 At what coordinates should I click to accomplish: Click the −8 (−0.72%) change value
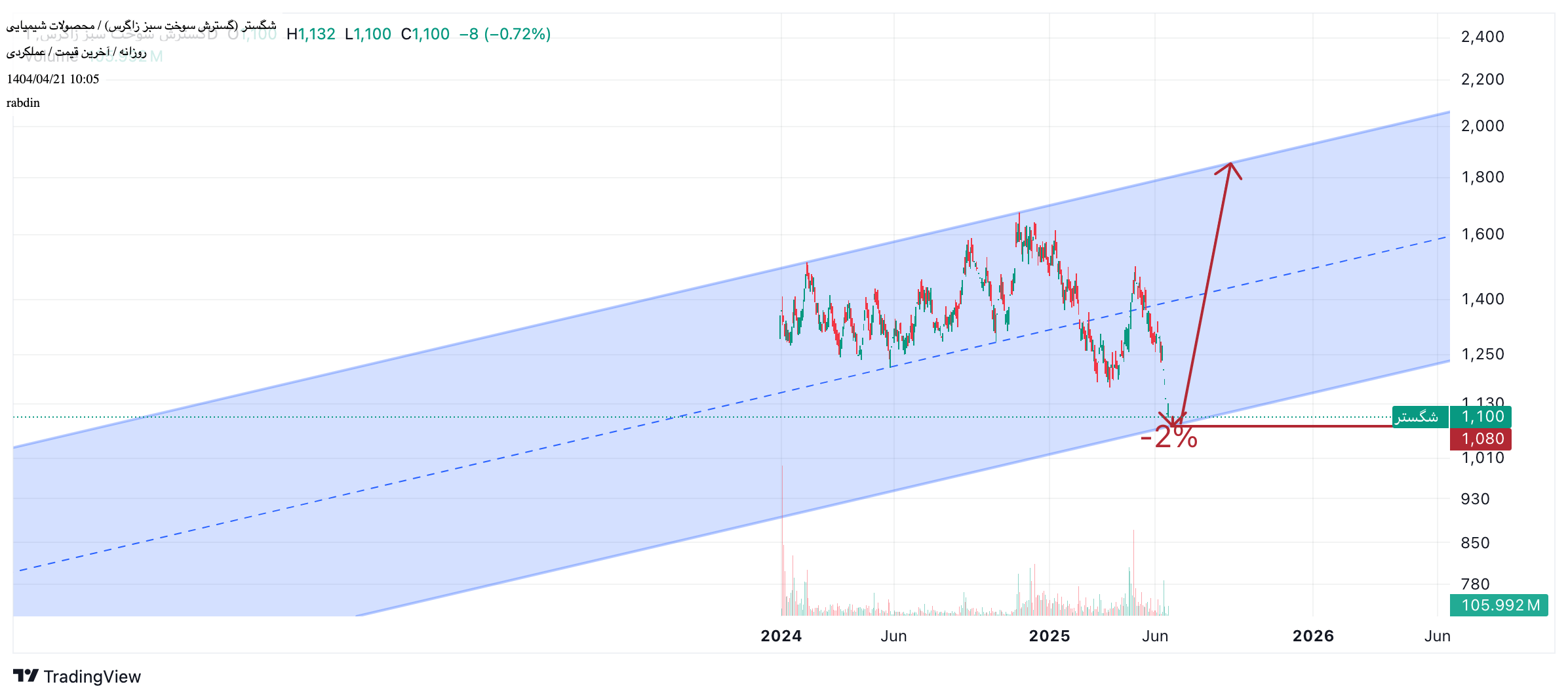505,34
